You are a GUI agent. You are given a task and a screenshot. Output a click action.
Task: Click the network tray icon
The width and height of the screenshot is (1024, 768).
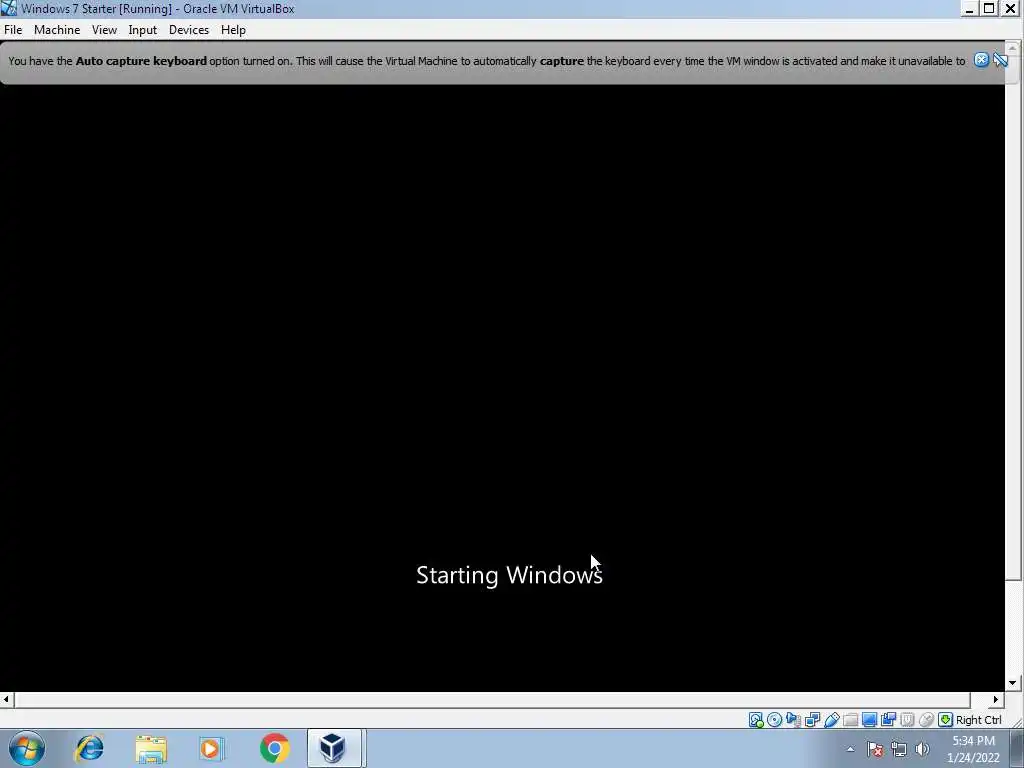899,749
